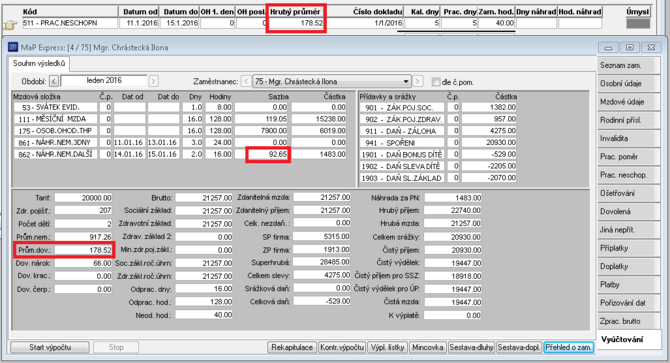This screenshot has width=670, height=363.
Task: Go to next period with right arrow
Action: click(153, 81)
